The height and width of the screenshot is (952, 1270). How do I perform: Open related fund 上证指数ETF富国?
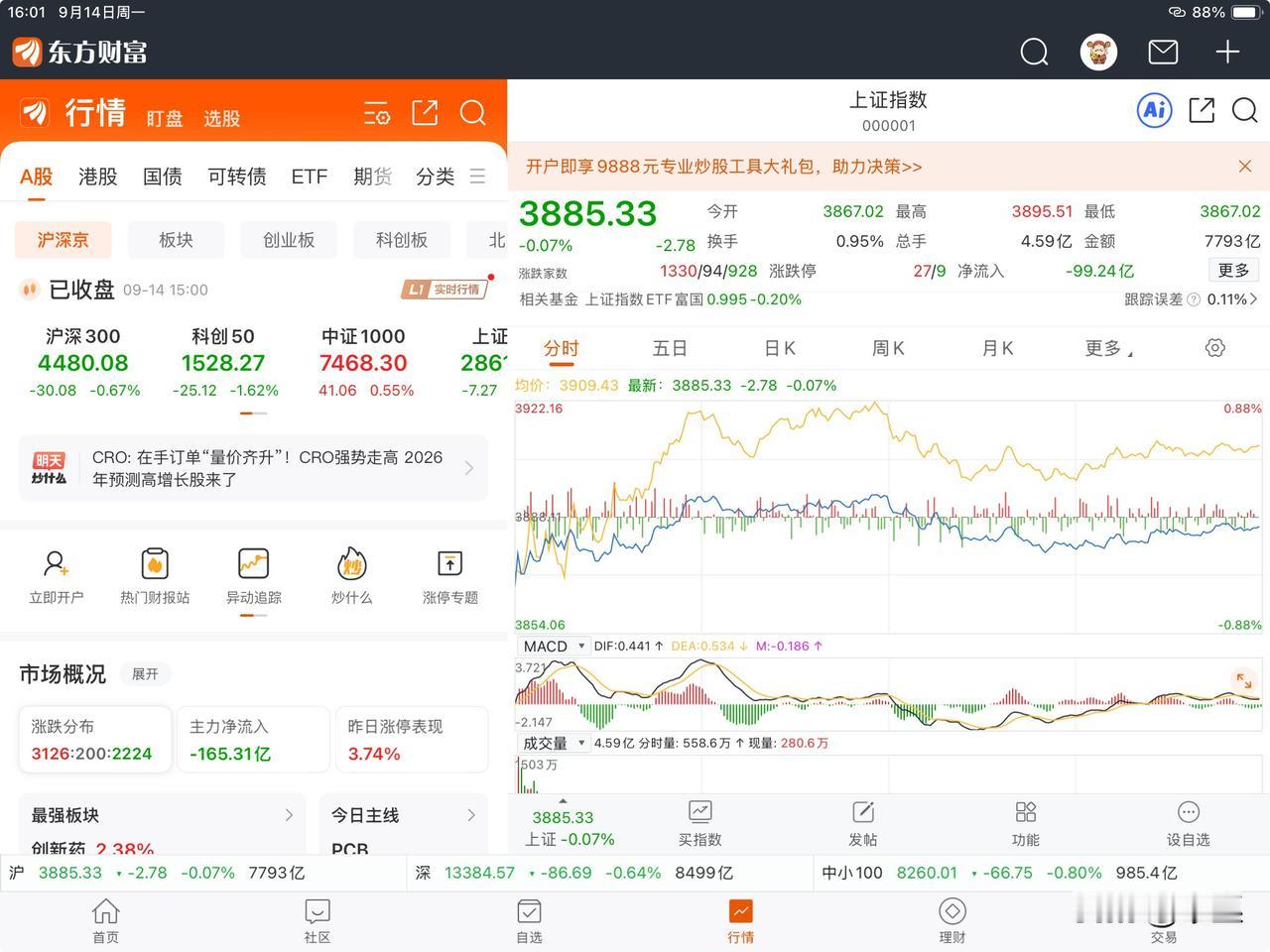click(644, 299)
